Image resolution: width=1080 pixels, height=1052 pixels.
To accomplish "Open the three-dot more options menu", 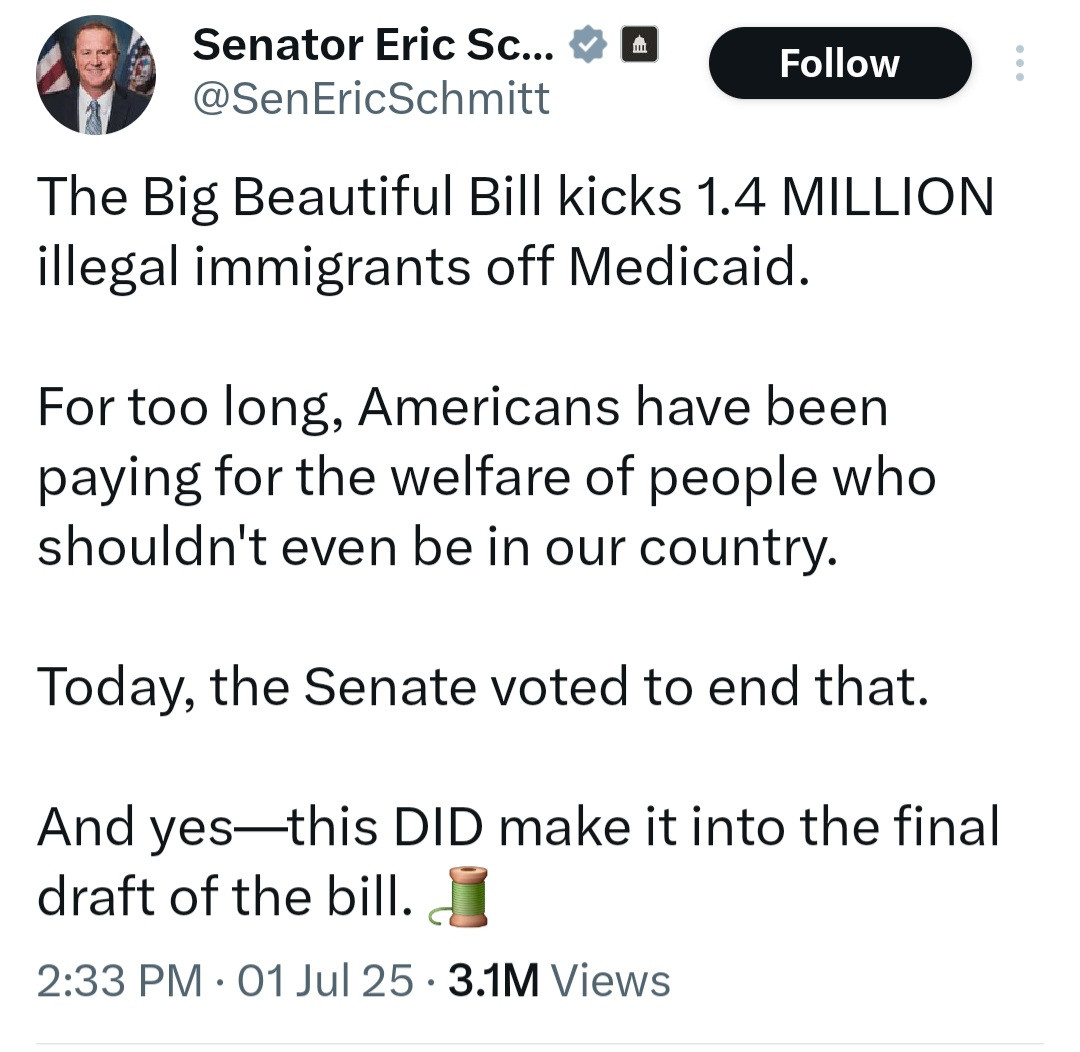I will [x=1020, y=63].
